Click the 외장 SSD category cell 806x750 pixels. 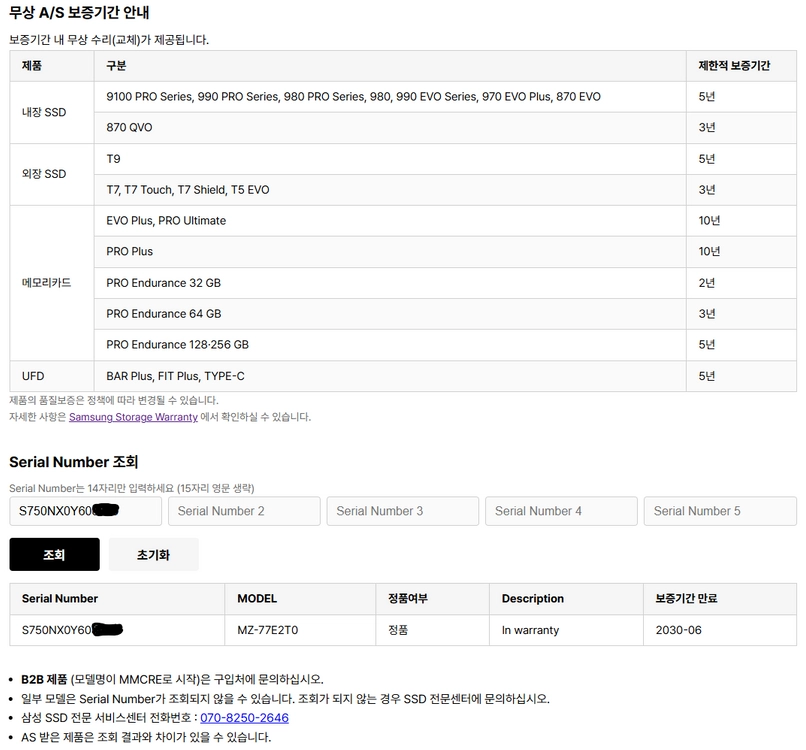[x=51, y=174]
